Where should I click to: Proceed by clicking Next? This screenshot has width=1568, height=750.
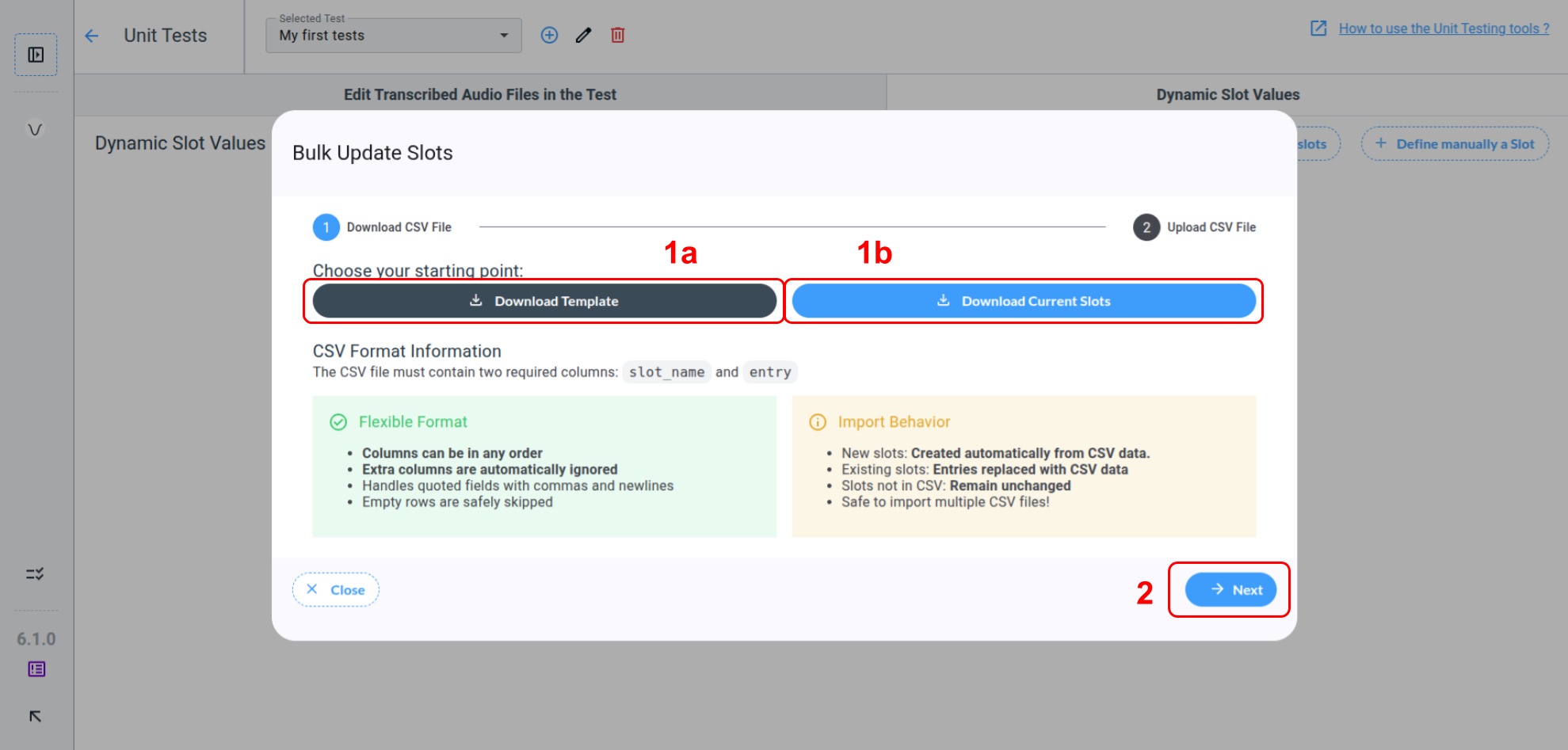1230,589
